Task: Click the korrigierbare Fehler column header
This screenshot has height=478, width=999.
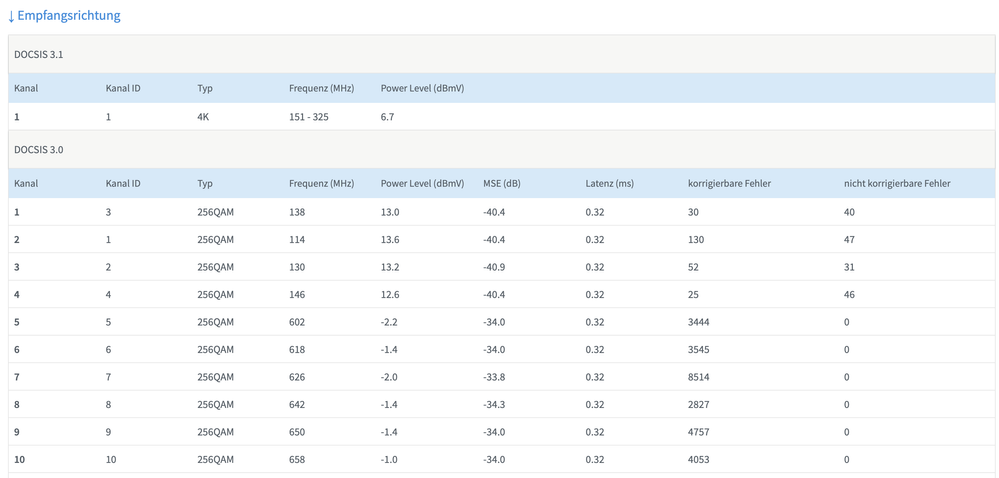Action: click(729, 184)
